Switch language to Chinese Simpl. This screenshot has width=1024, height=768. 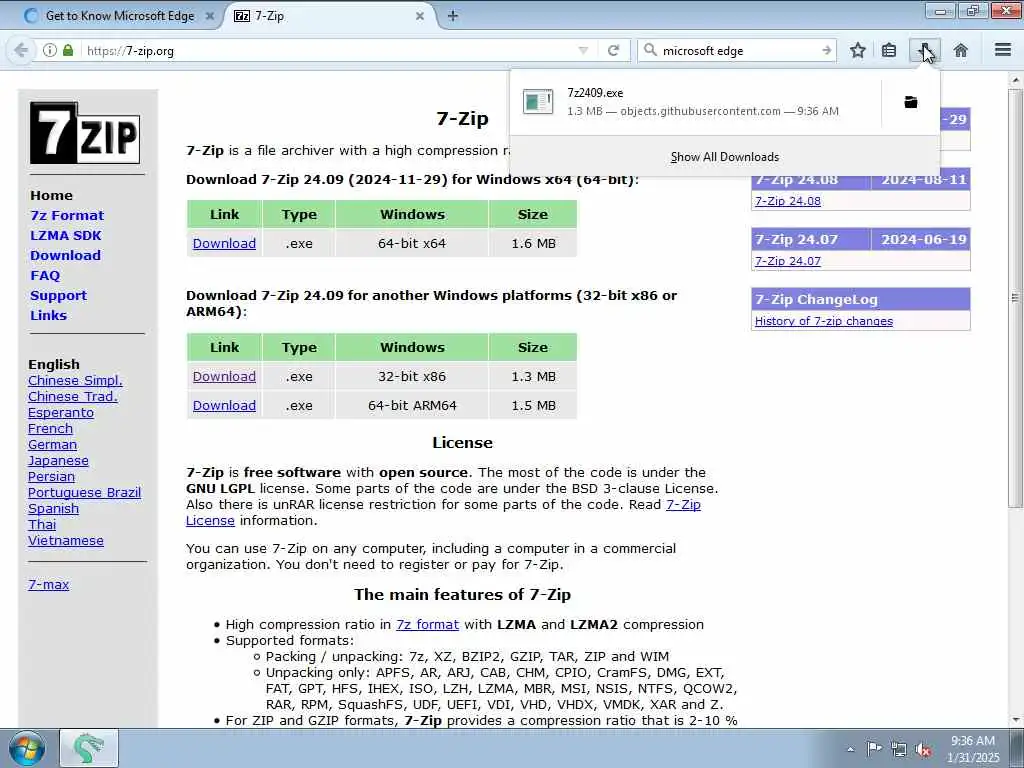(75, 381)
